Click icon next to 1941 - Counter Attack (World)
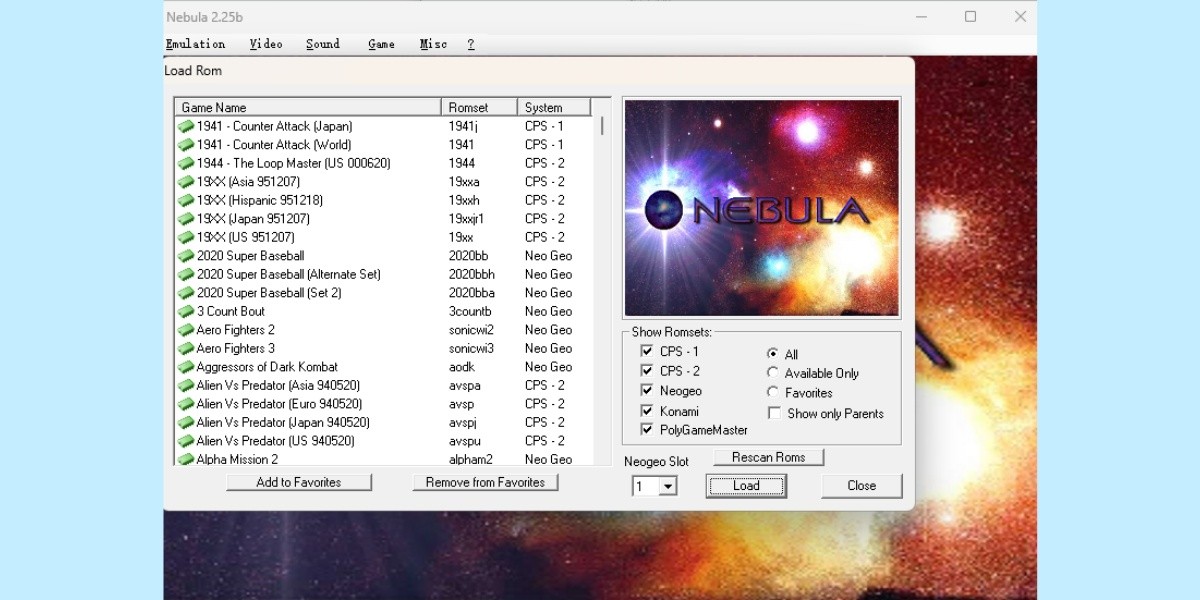The height and width of the screenshot is (600, 1200). (186, 145)
